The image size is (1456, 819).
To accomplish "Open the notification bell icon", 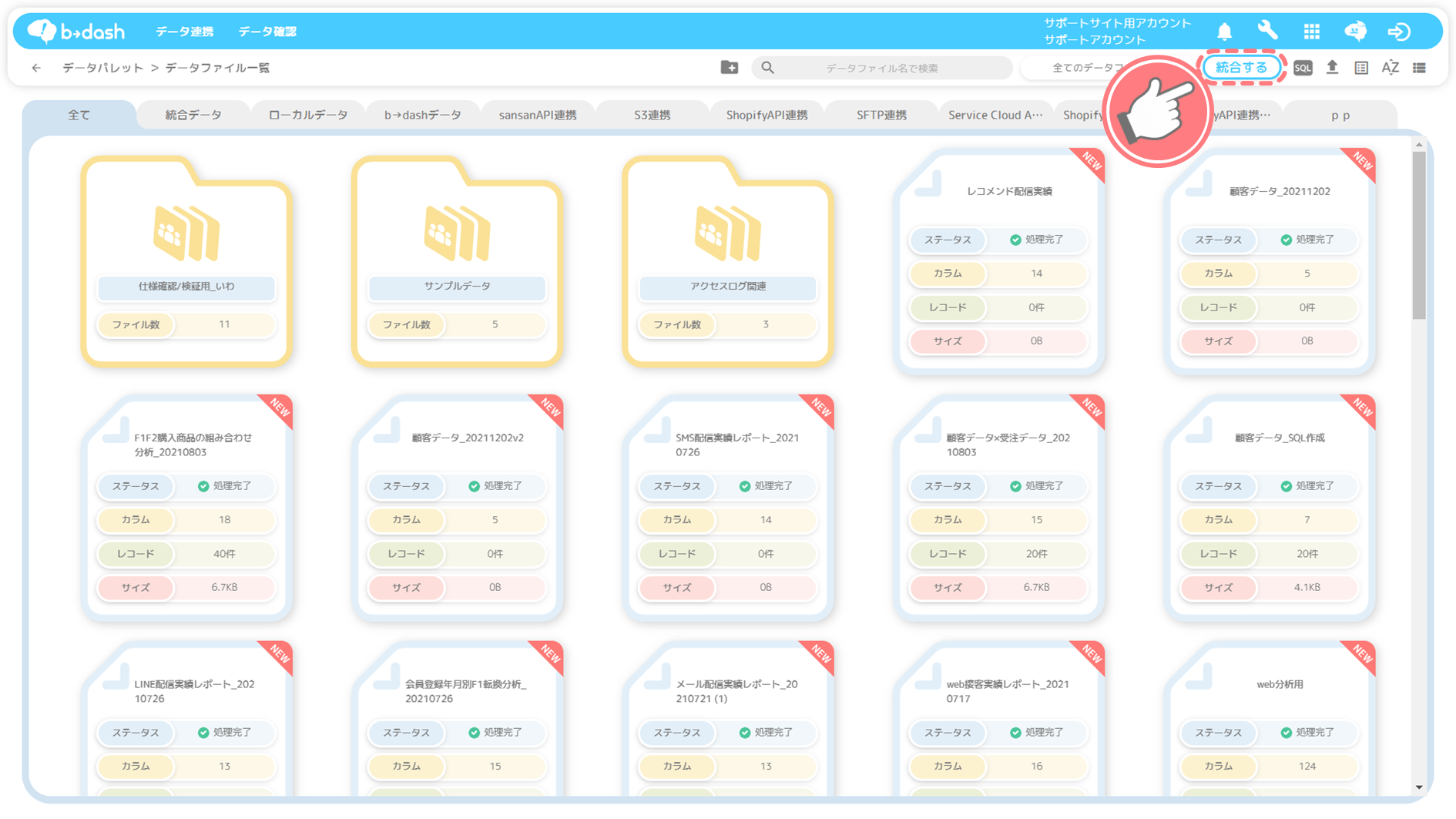I will click(1224, 32).
